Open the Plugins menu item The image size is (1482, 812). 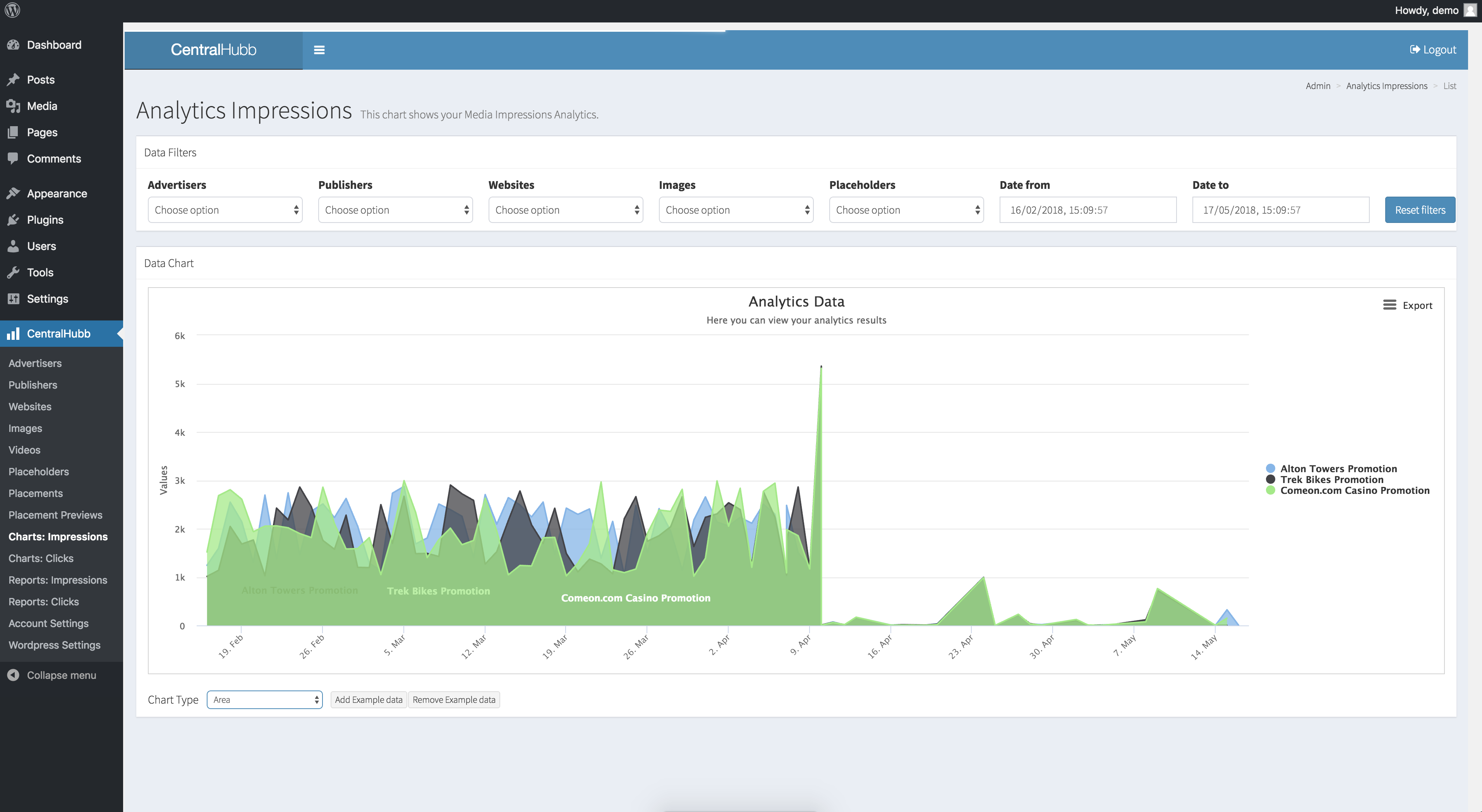pyautogui.click(x=62, y=220)
